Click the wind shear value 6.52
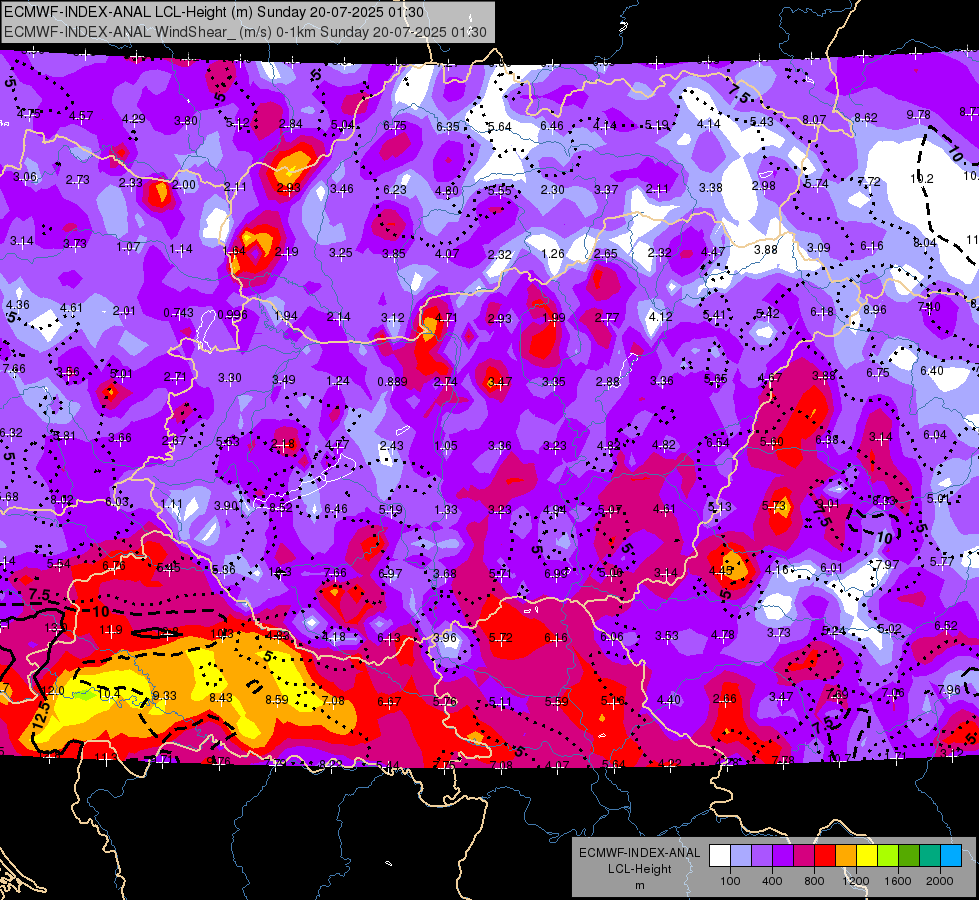 (946, 625)
